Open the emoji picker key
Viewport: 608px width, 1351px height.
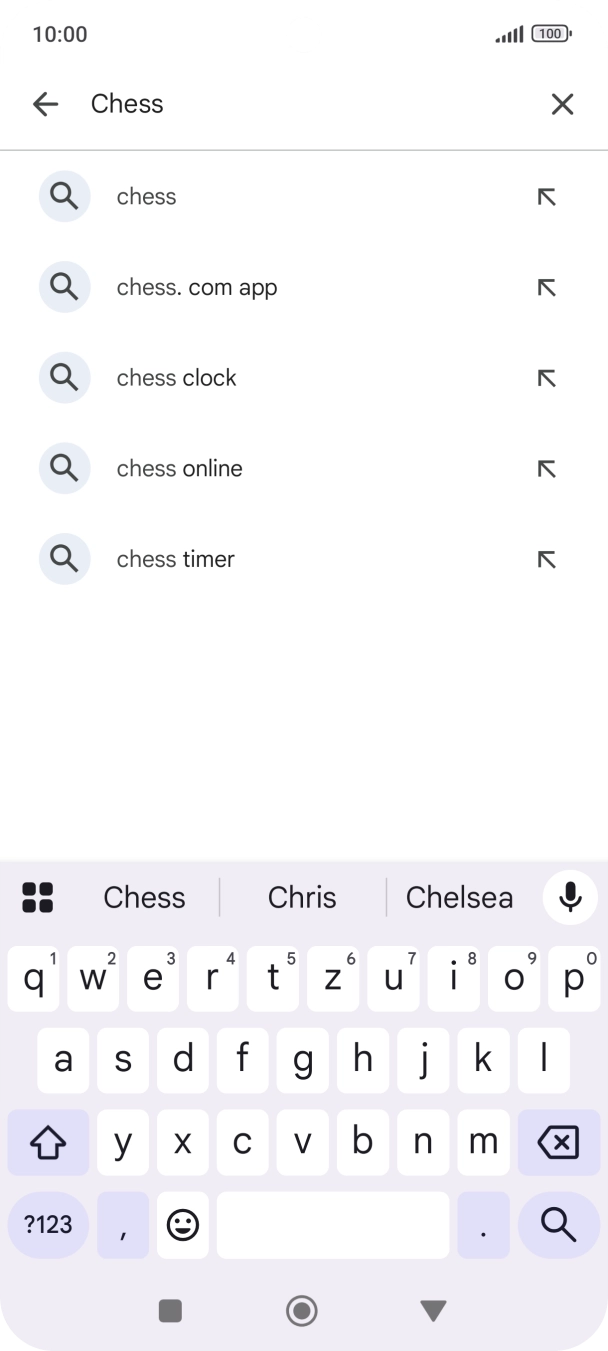(183, 1224)
